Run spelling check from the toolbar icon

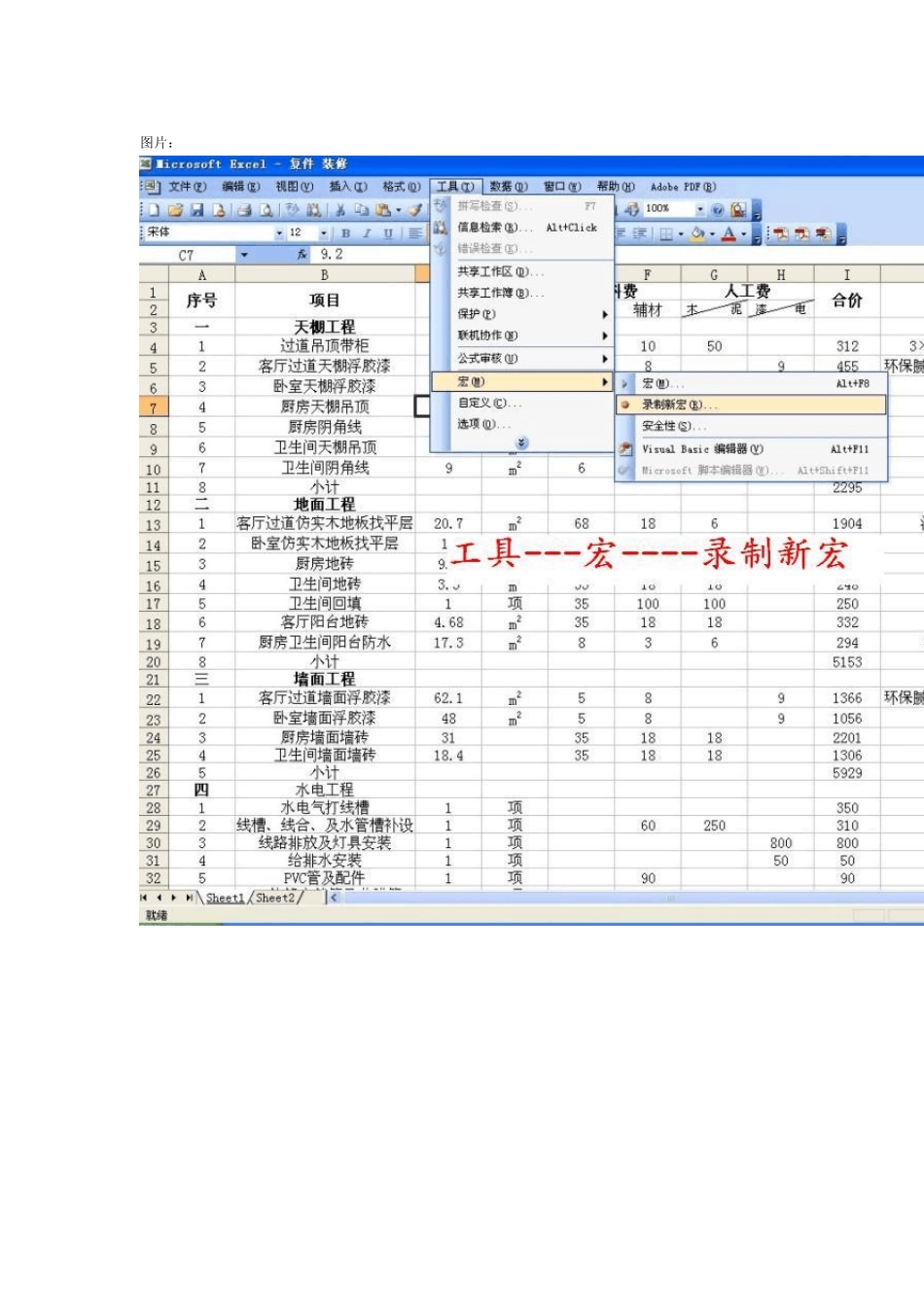[x=292, y=210]
